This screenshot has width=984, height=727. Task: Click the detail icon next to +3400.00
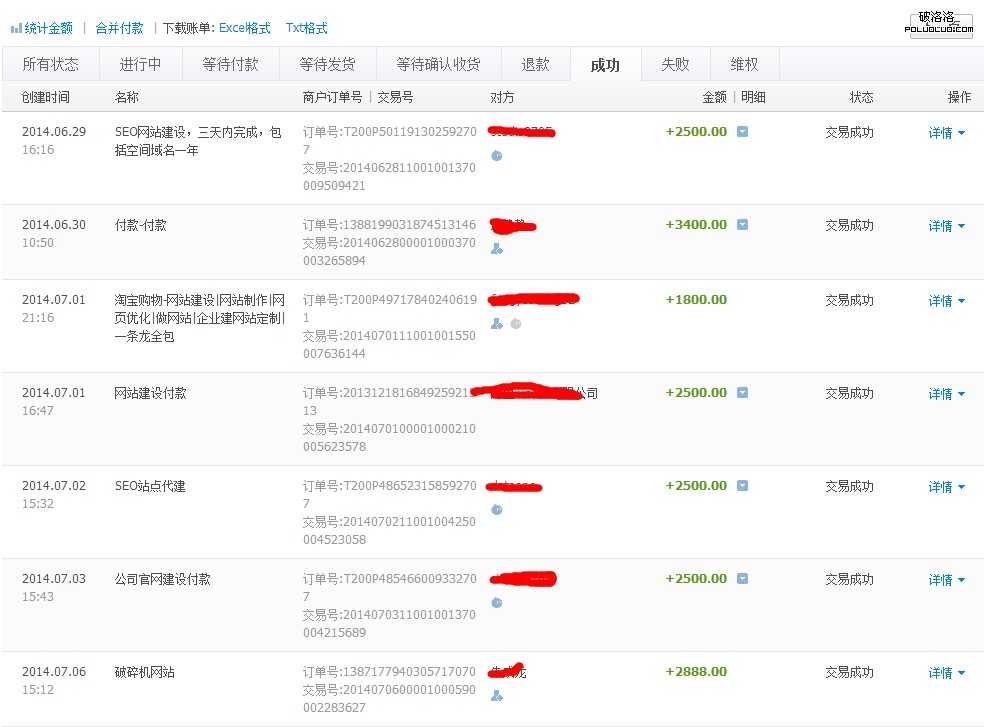(742, 225)
